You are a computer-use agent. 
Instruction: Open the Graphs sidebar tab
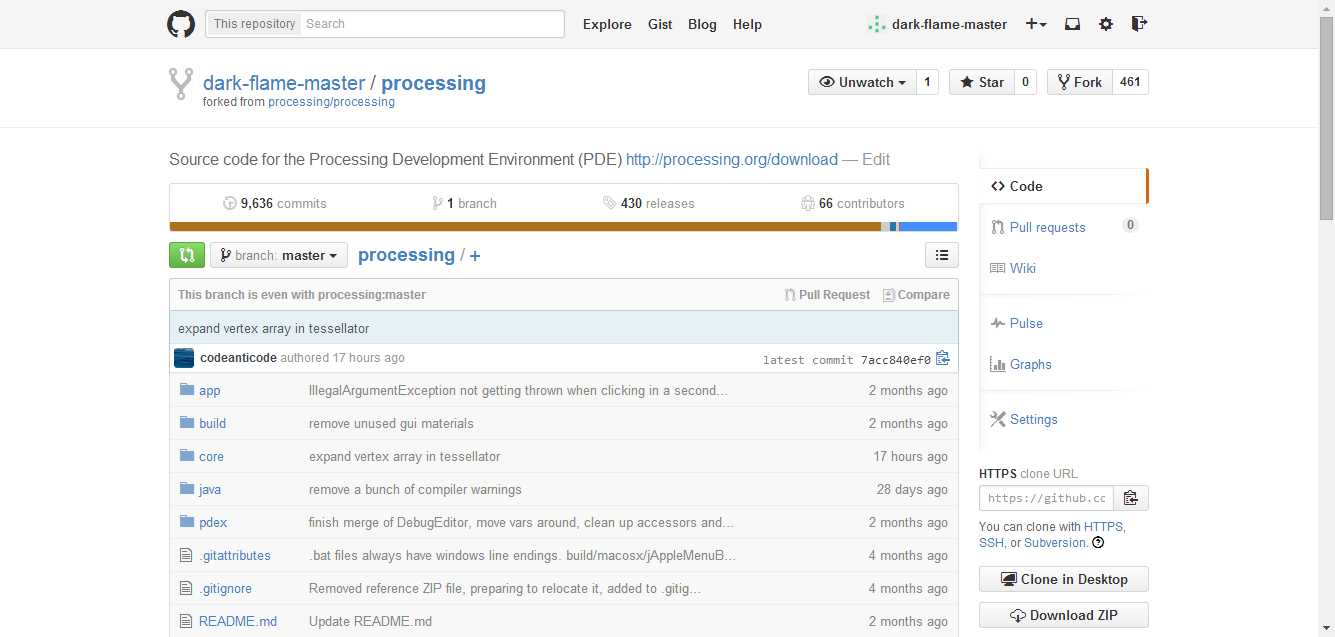[1063, 364]
